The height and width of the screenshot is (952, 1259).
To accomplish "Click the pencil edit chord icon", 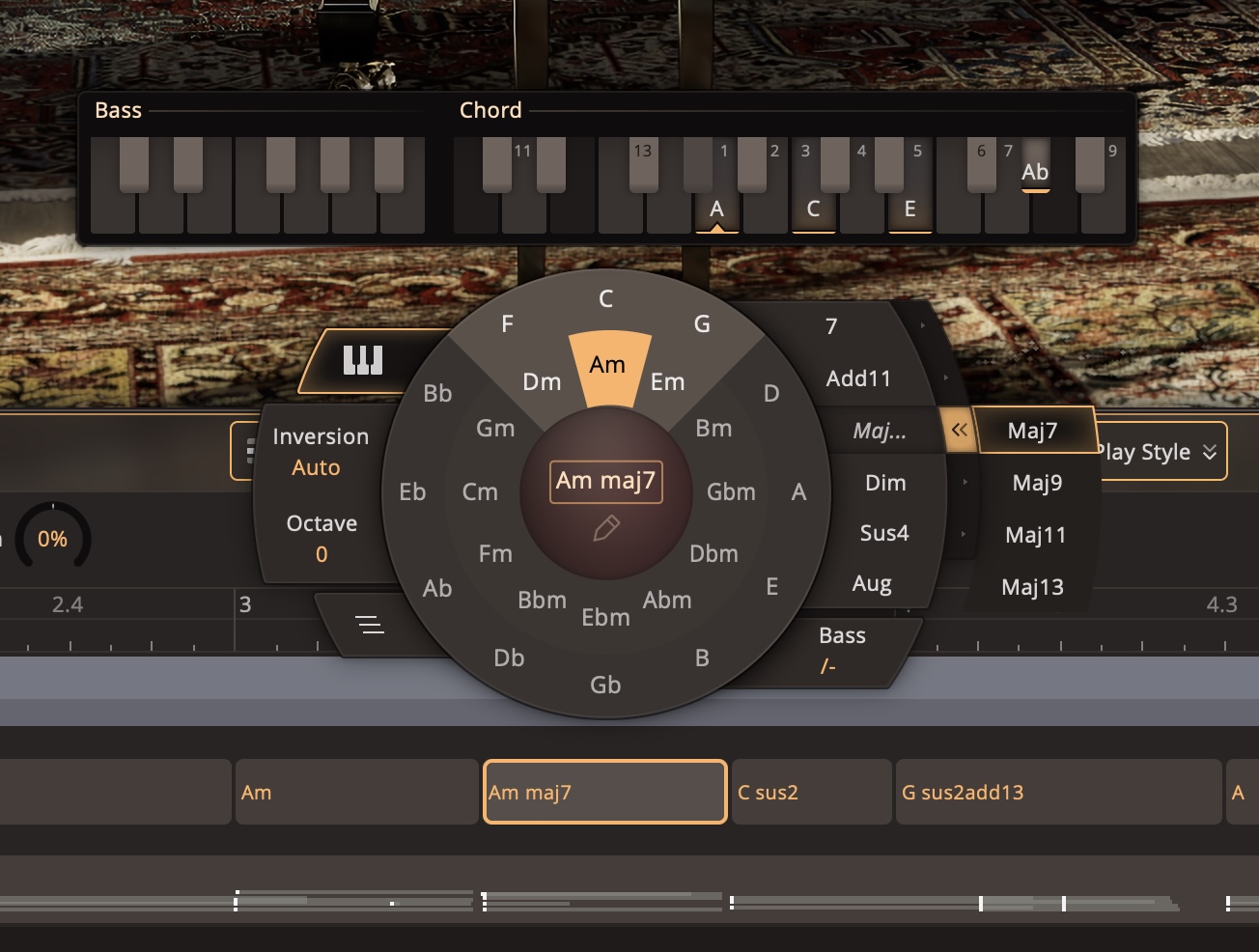I will click(x=606, y=527).
